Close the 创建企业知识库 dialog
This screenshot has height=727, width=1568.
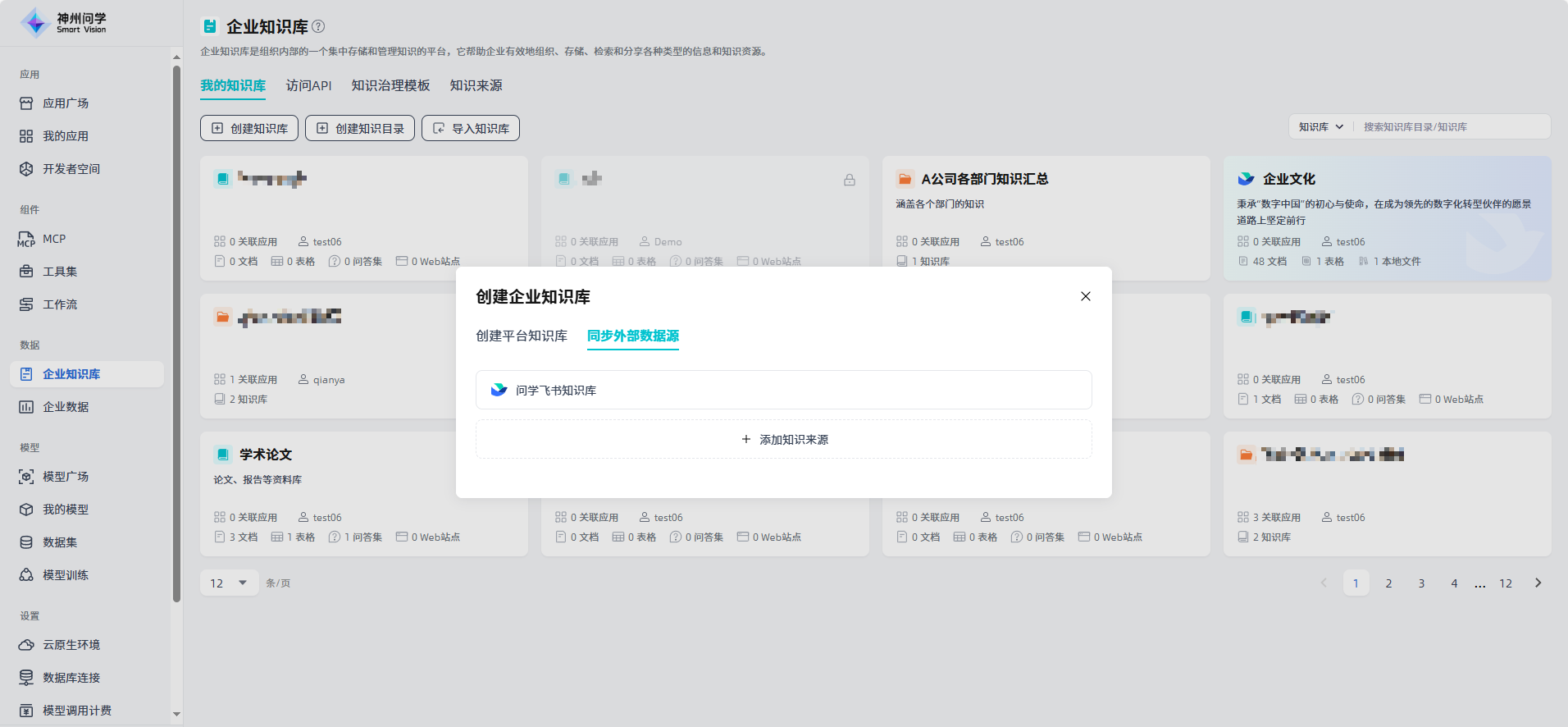(x=1085, y=296)
